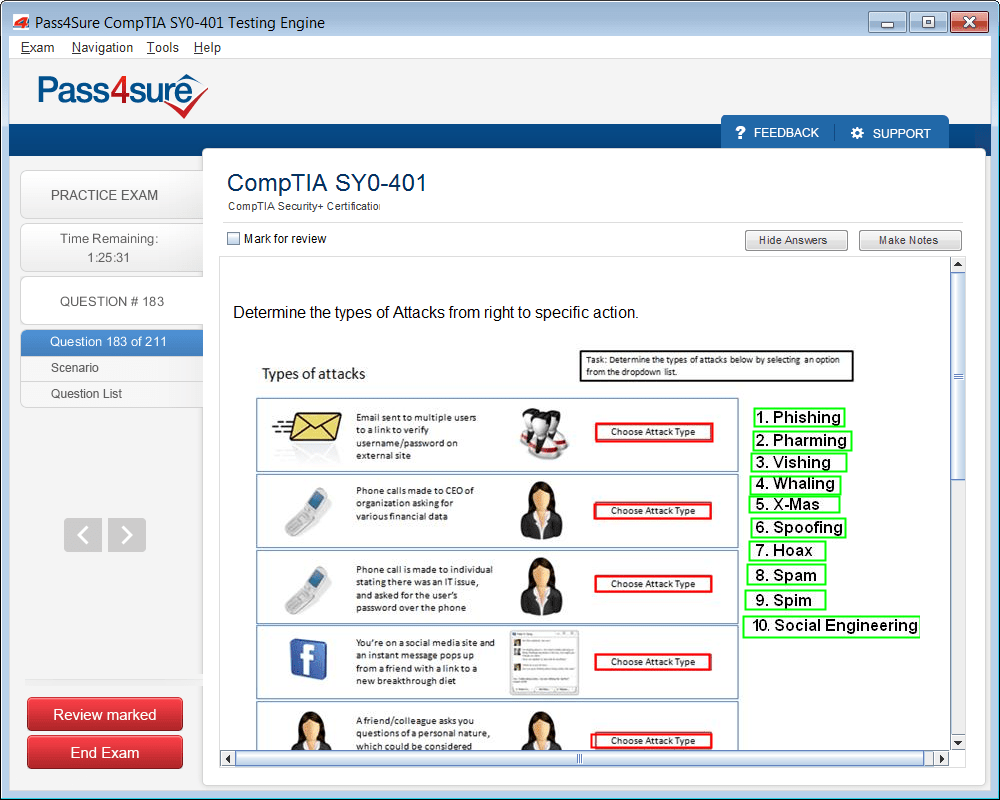
Task: Click answer '9. Spim'
Action: coord(785,600)
